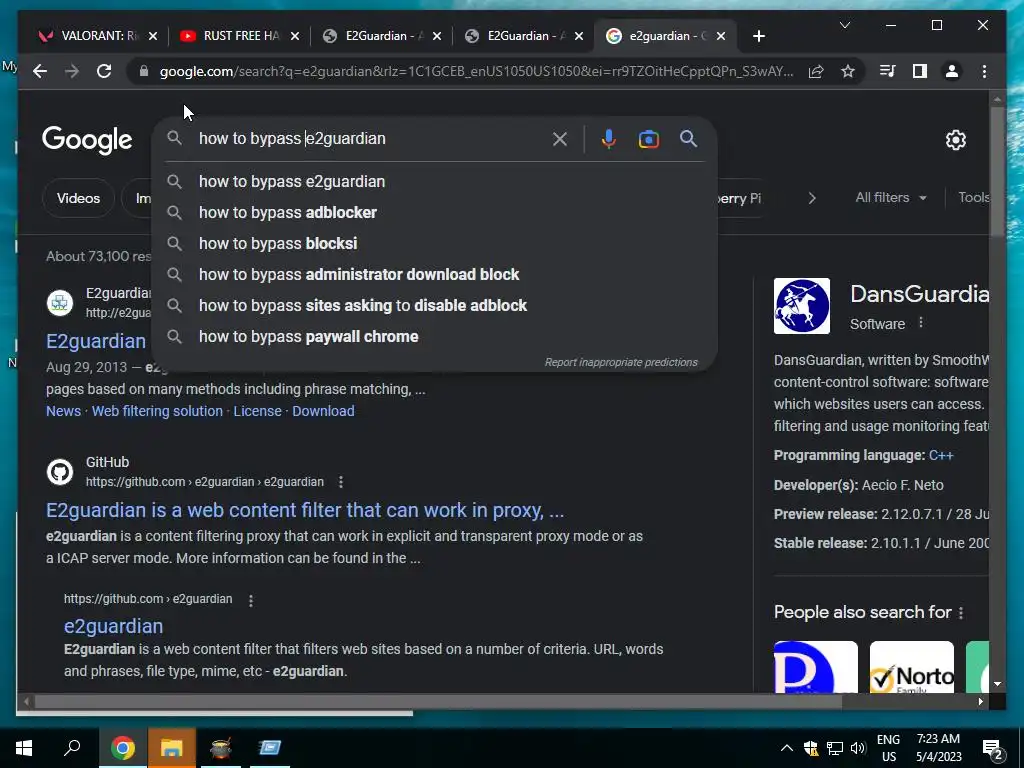The height and width of the screenshot is (768, 1024).
Task: Open ENG US language indicator
Action: pos(888,748)
